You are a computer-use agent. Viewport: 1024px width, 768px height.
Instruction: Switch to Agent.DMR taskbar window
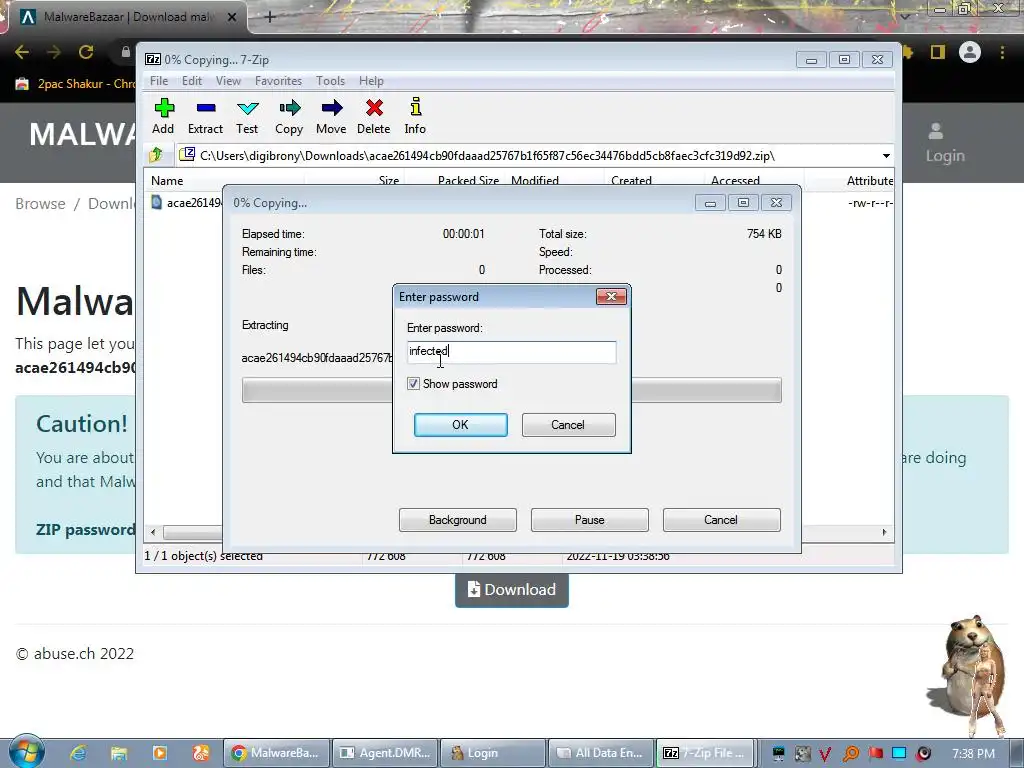point(385,753)
